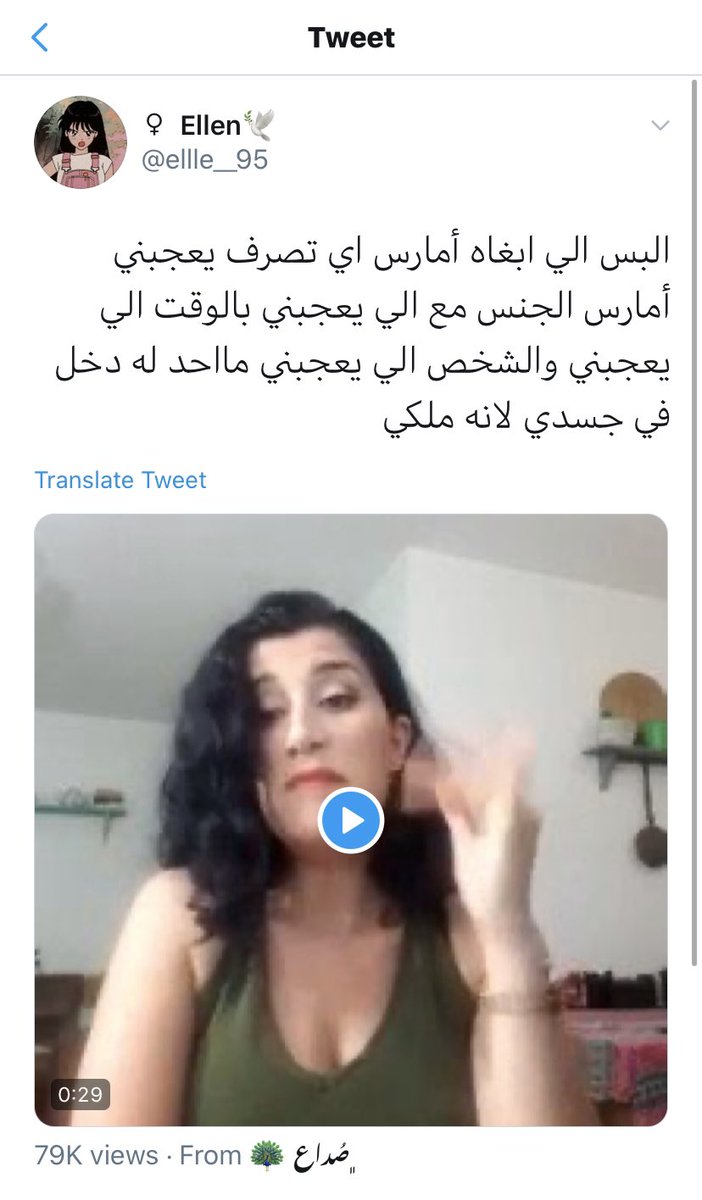Tap the Translate Tweet link
The height and width of the screenshot is (1200, 702).
120,480
